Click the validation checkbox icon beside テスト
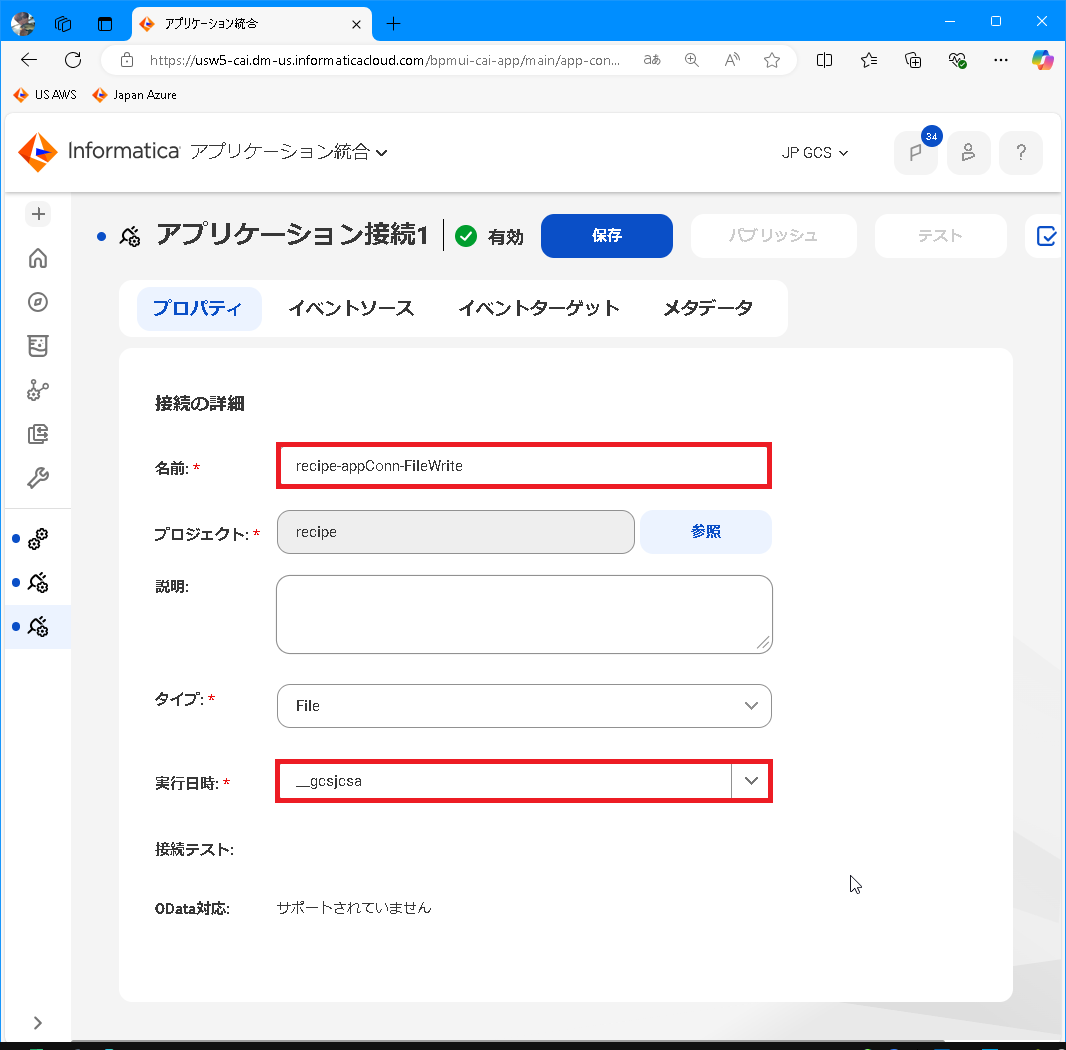This screenshot has width=1066, height=1050. point(1046,236)
